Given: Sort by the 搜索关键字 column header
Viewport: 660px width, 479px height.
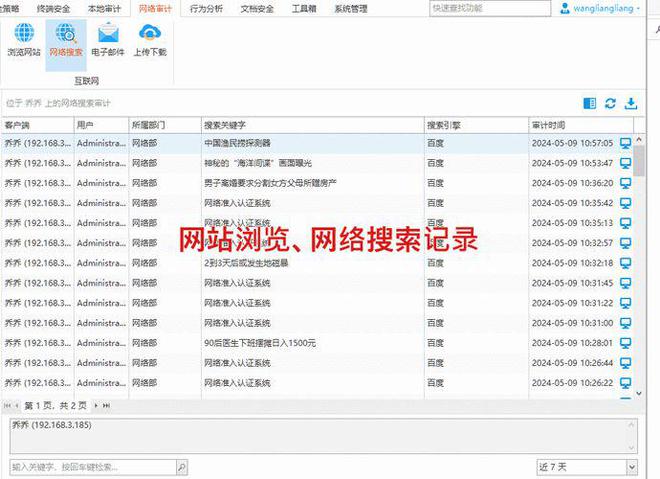Looking at the screenshot, I should click(x=313, y=125).
